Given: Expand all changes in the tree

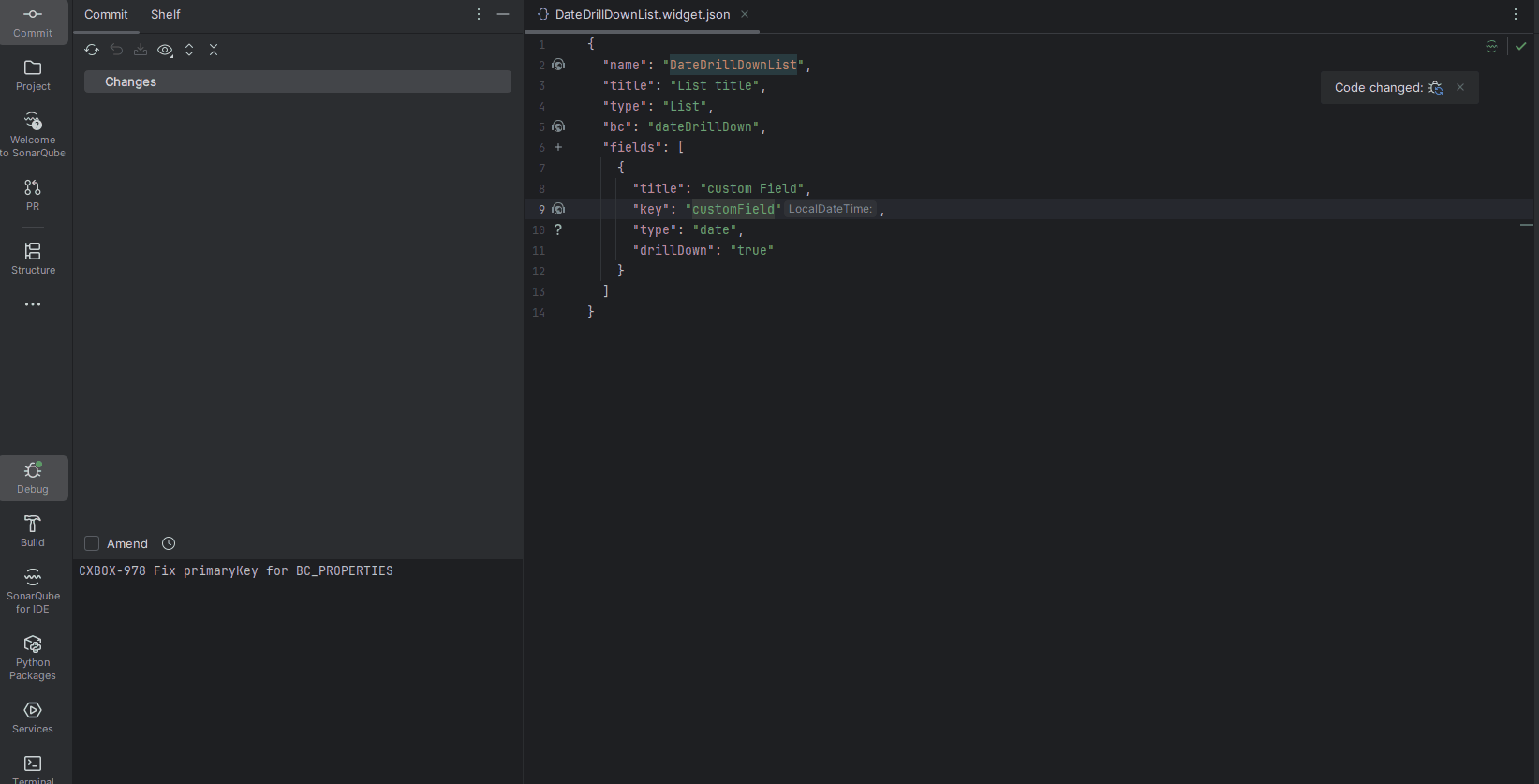Looking at the screenshot, I should coord(189,50).
